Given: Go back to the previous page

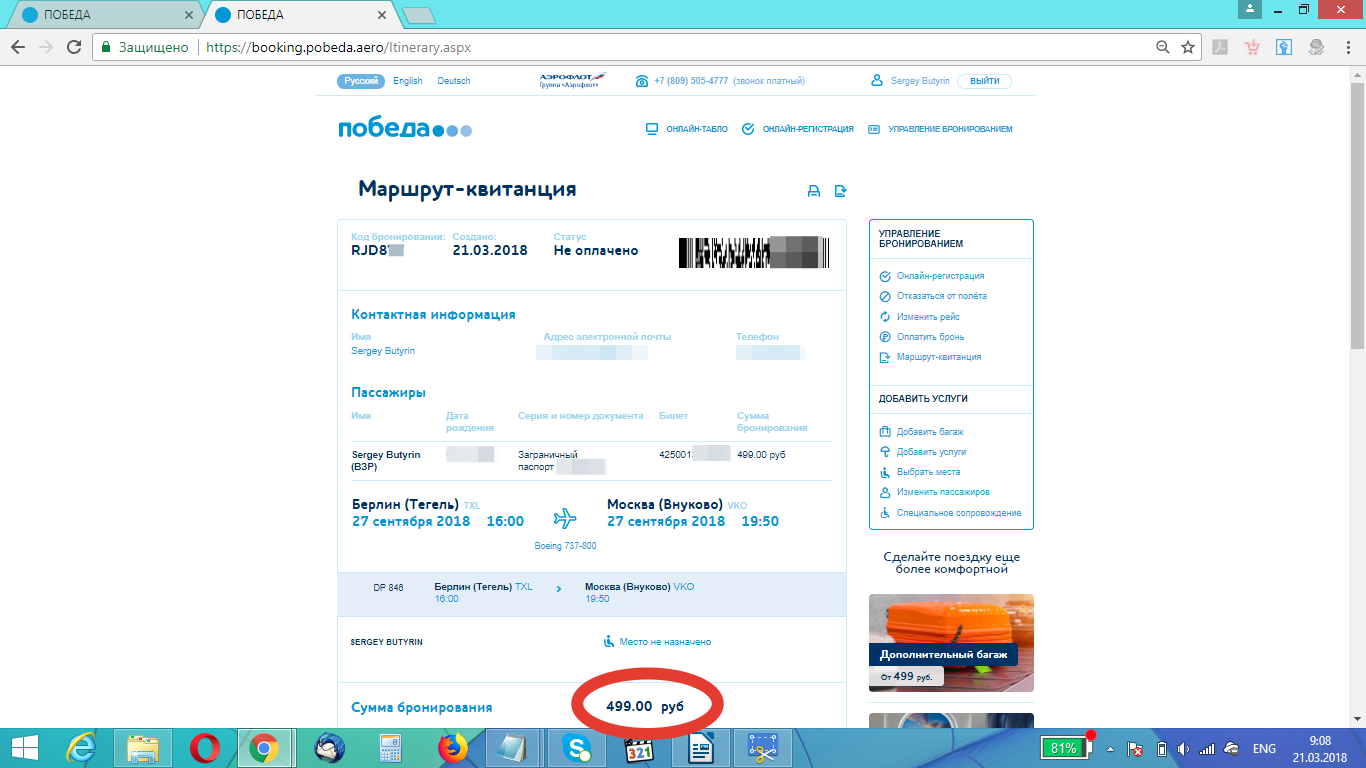Looking at the screenshot, I should click(x=19, y=47).
